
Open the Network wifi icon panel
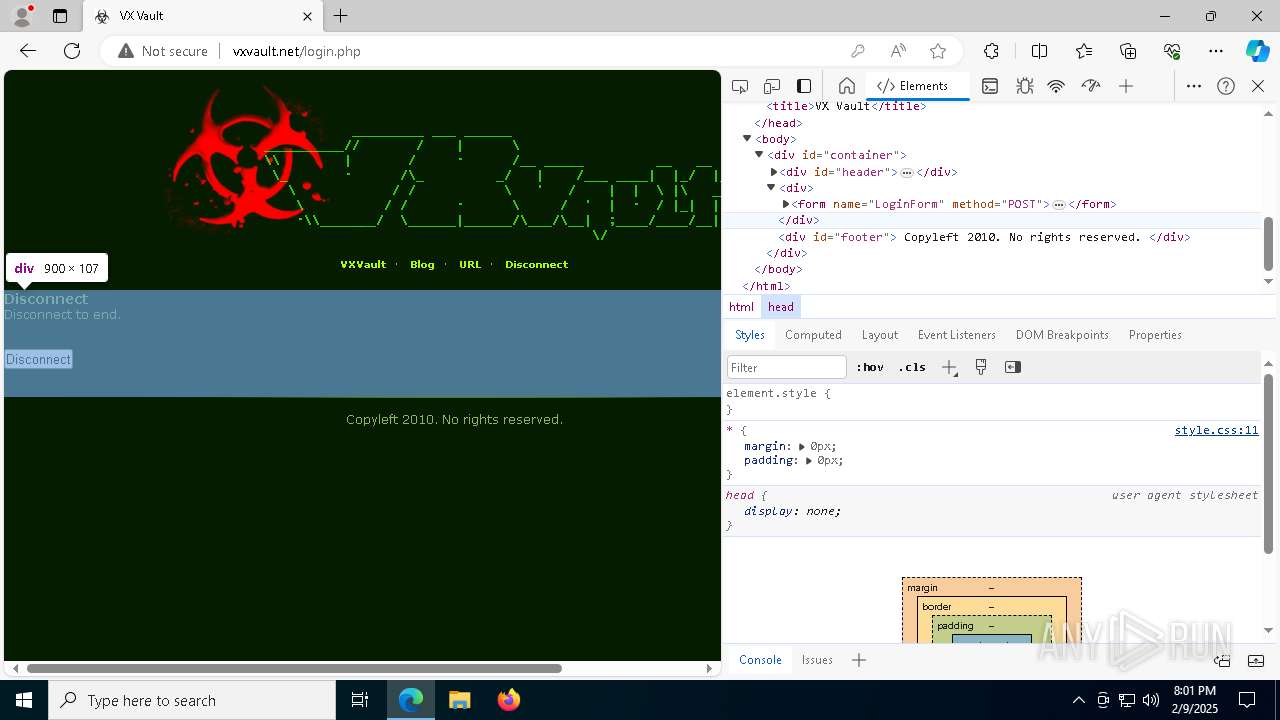[x=1056, y=86]
